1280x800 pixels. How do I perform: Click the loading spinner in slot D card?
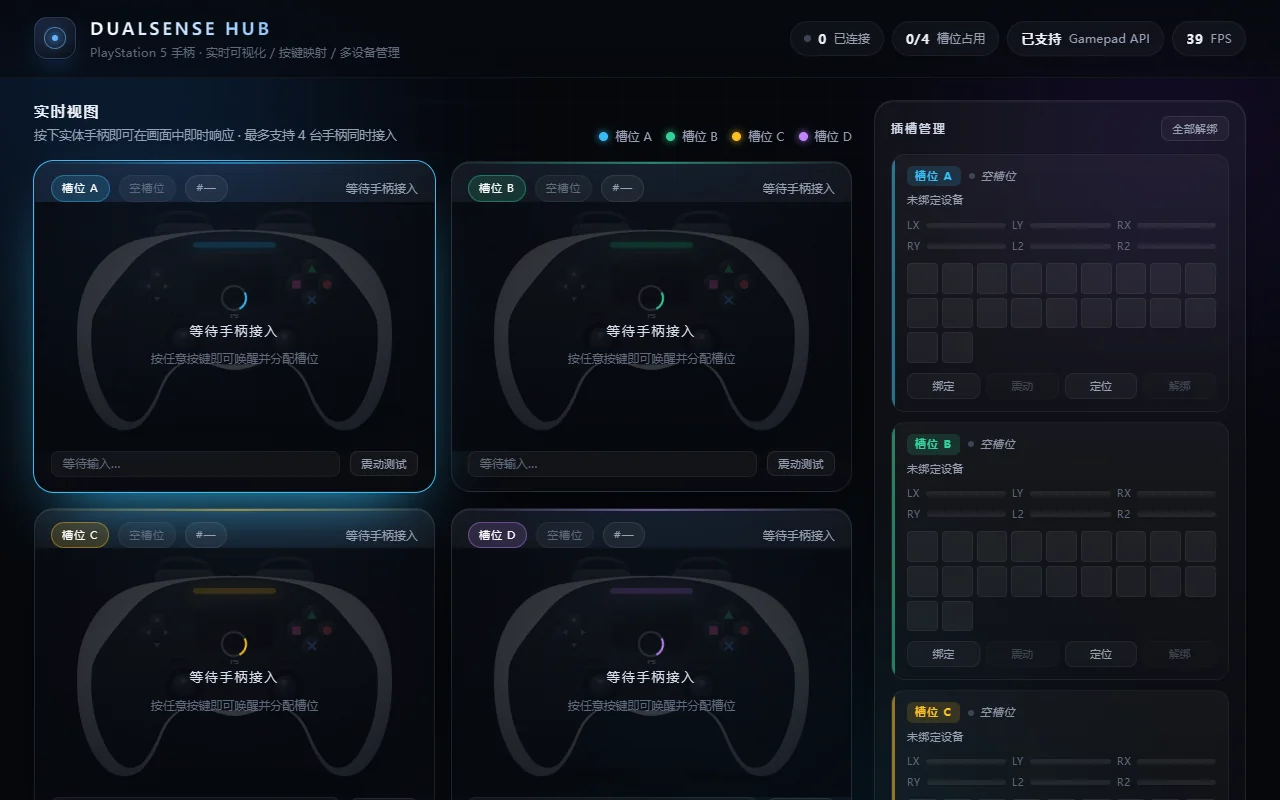(x=651, y=644)
